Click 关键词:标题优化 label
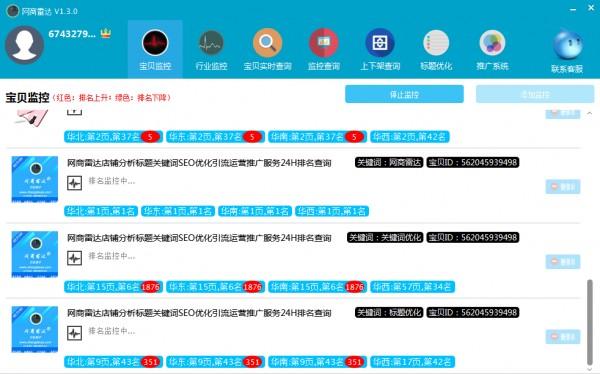600x374 pixels. pos(389,313)
